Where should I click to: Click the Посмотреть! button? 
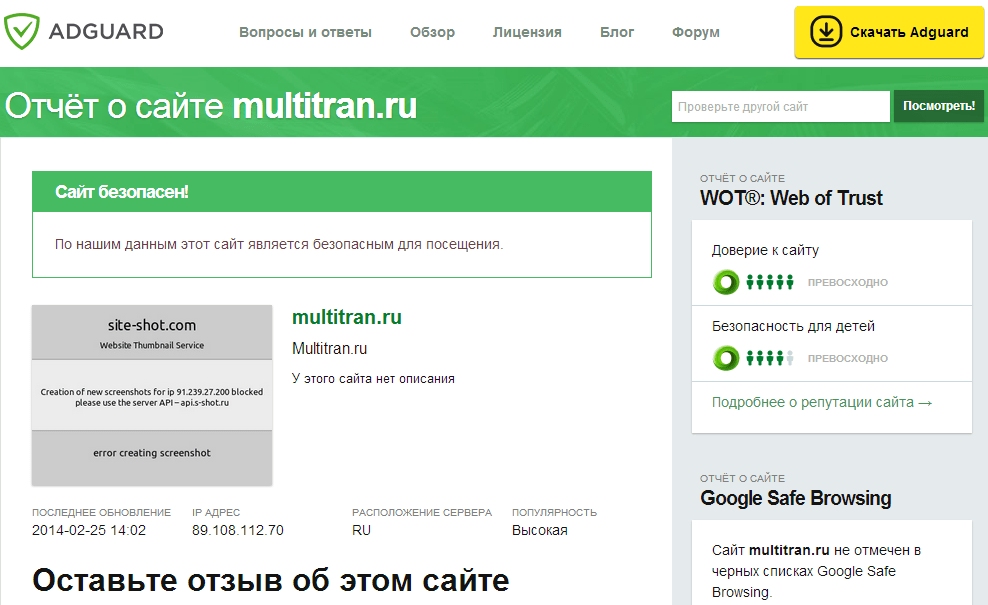939,106
